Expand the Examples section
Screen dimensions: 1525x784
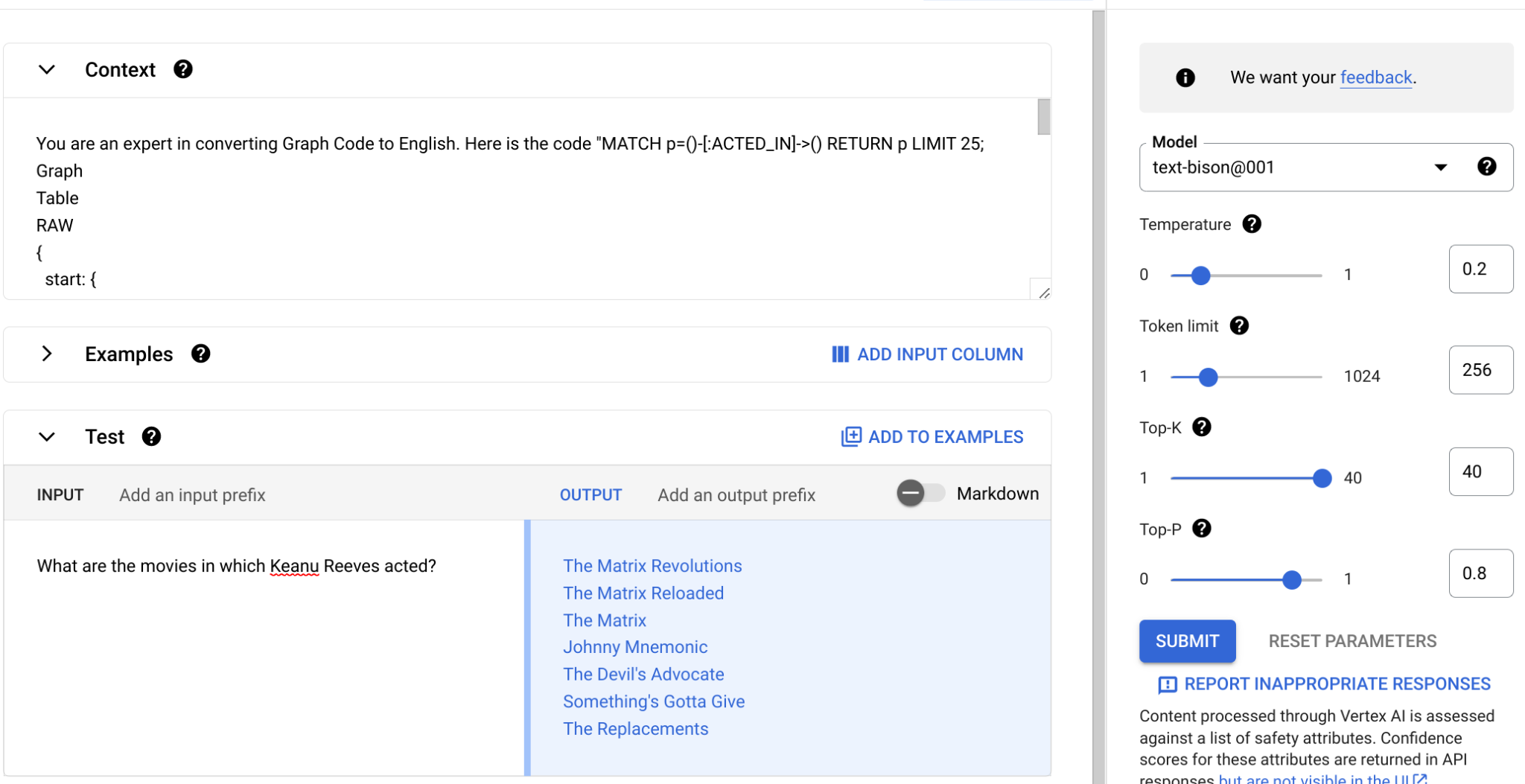pyautogui.click(x=47, y=354)
